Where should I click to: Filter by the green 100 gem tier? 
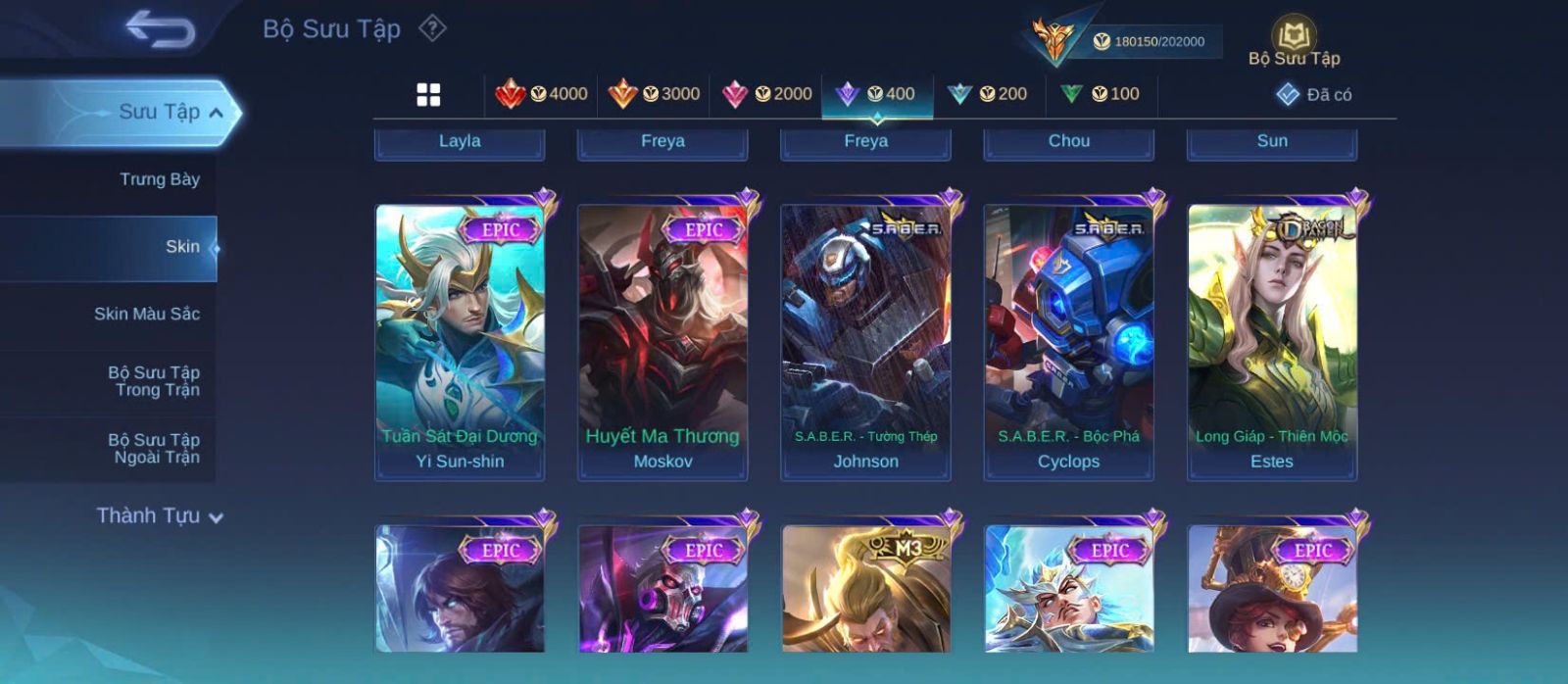point(1100,94)
